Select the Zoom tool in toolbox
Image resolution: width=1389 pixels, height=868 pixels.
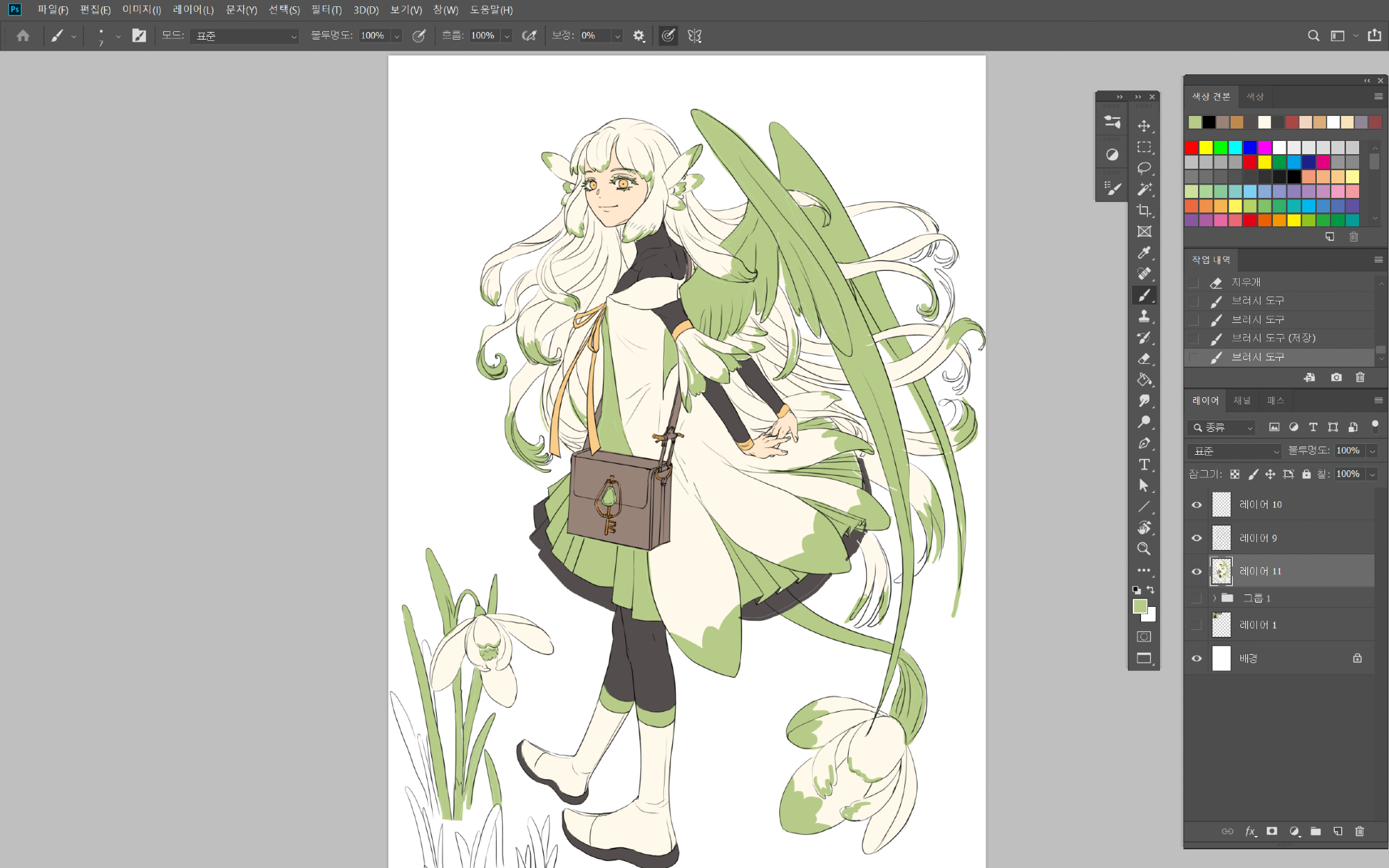1144,549
